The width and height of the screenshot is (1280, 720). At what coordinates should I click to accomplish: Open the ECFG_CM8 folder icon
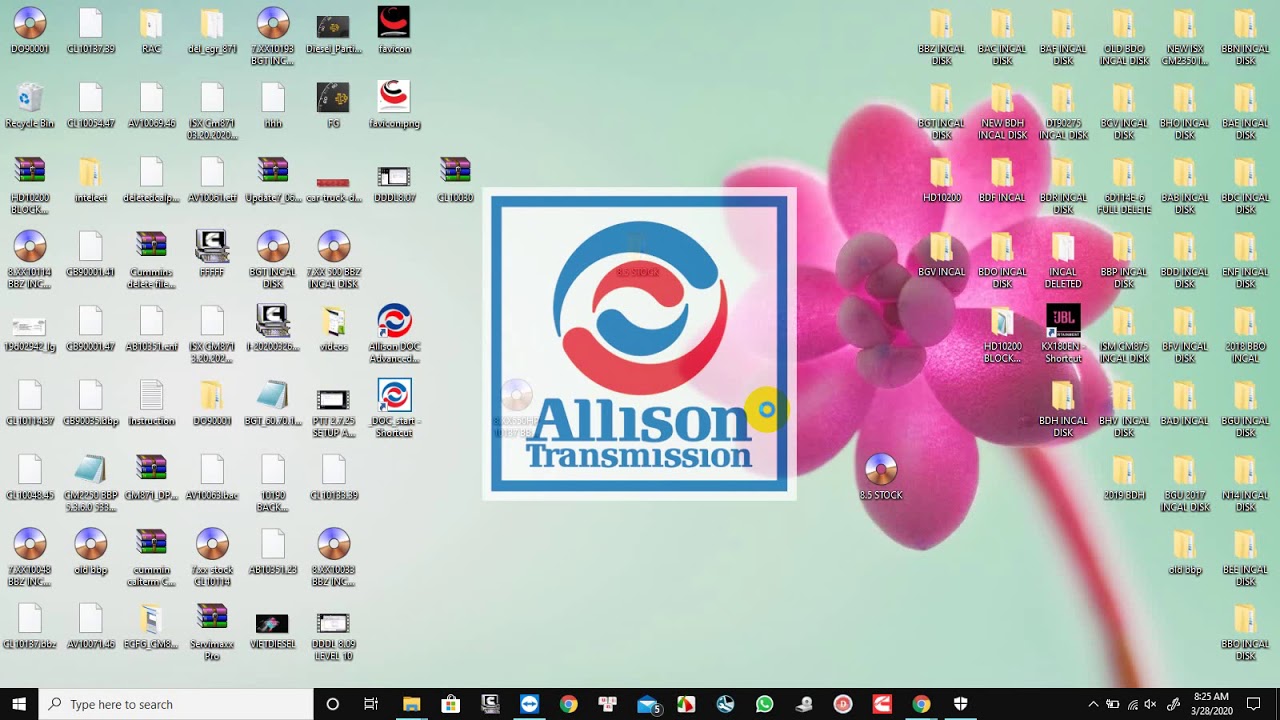coord(151,627)
